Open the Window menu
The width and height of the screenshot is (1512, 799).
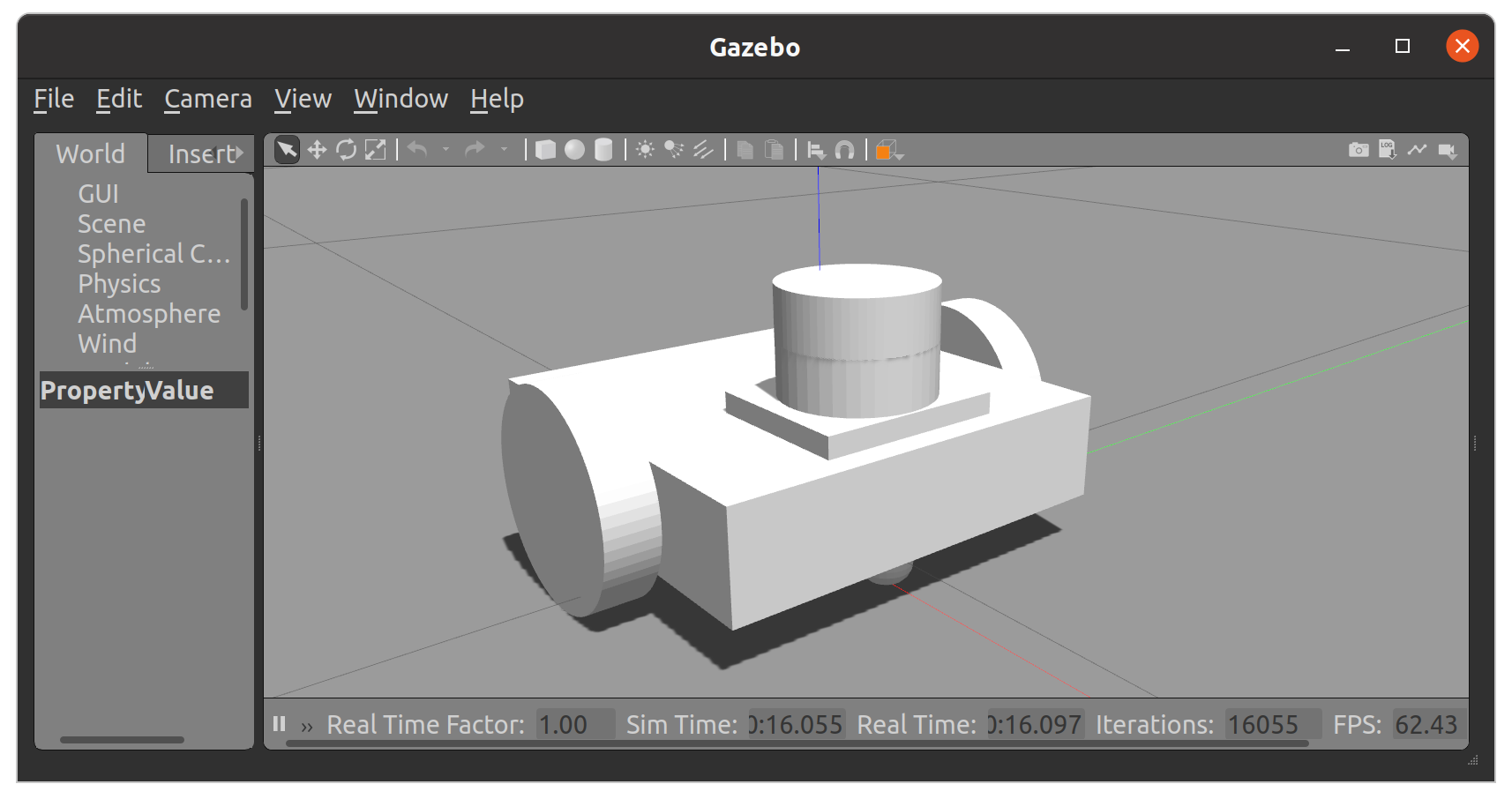[401, 99]
